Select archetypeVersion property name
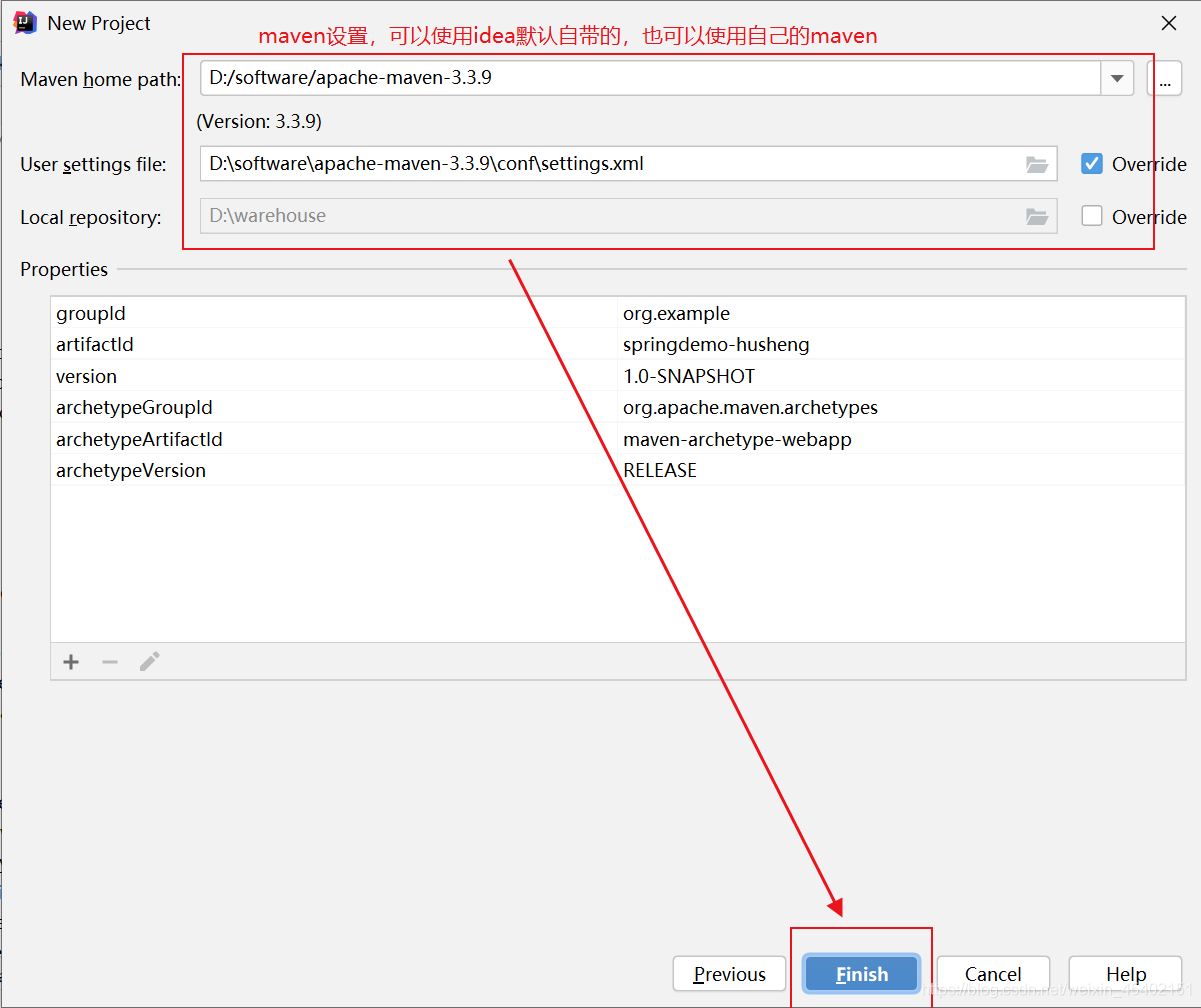Image resolution: width=1201 pixels, height=1008 pixels. click(x=131, y=470)
